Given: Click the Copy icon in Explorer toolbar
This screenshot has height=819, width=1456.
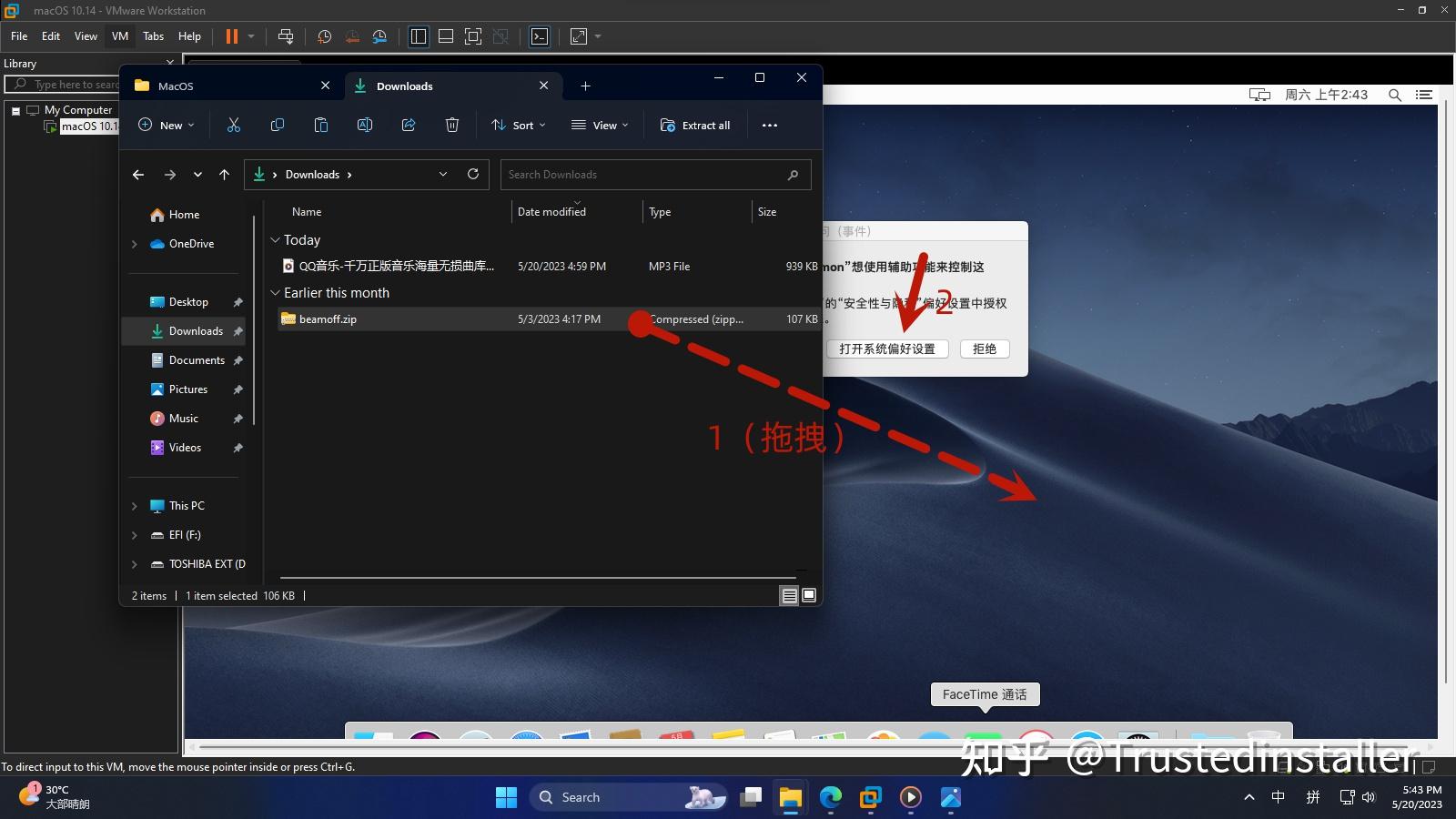Looking at the screenshot, I should (x=278, y=125).
